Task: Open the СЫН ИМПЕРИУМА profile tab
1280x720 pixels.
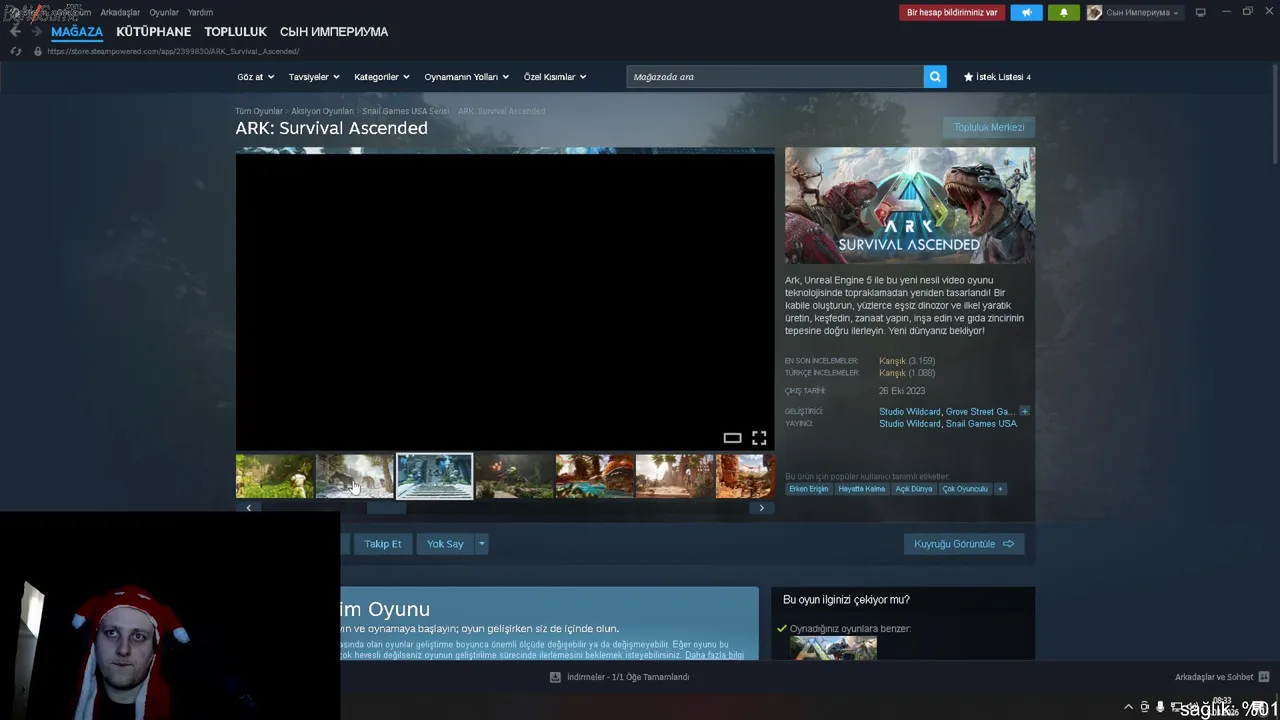Action: click(x=334, y=32)
